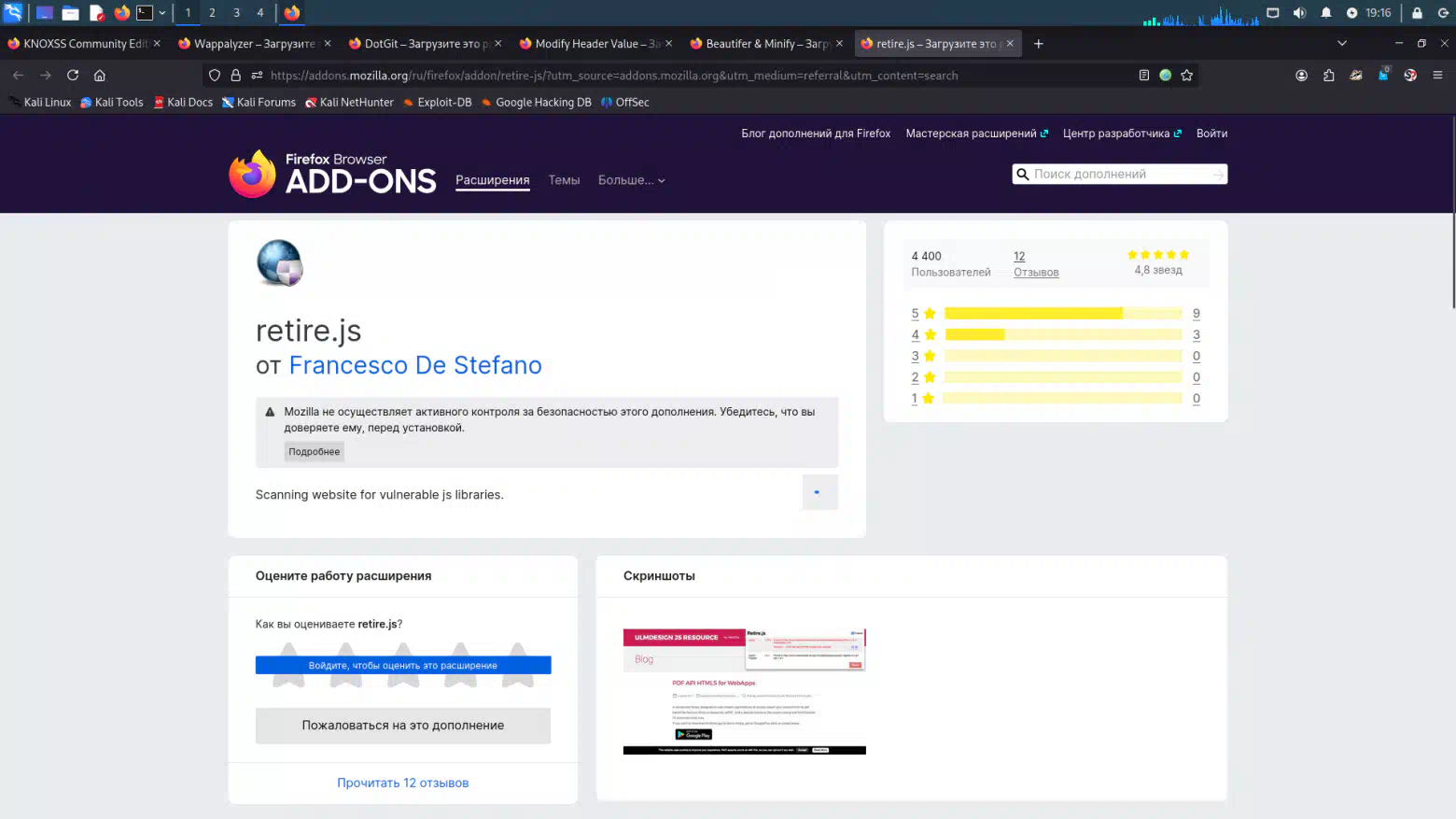The height and width of the screenshot is (819, 1456).
Task: Click Пожаловаться на это дополнение button
Action: [403, 726]
